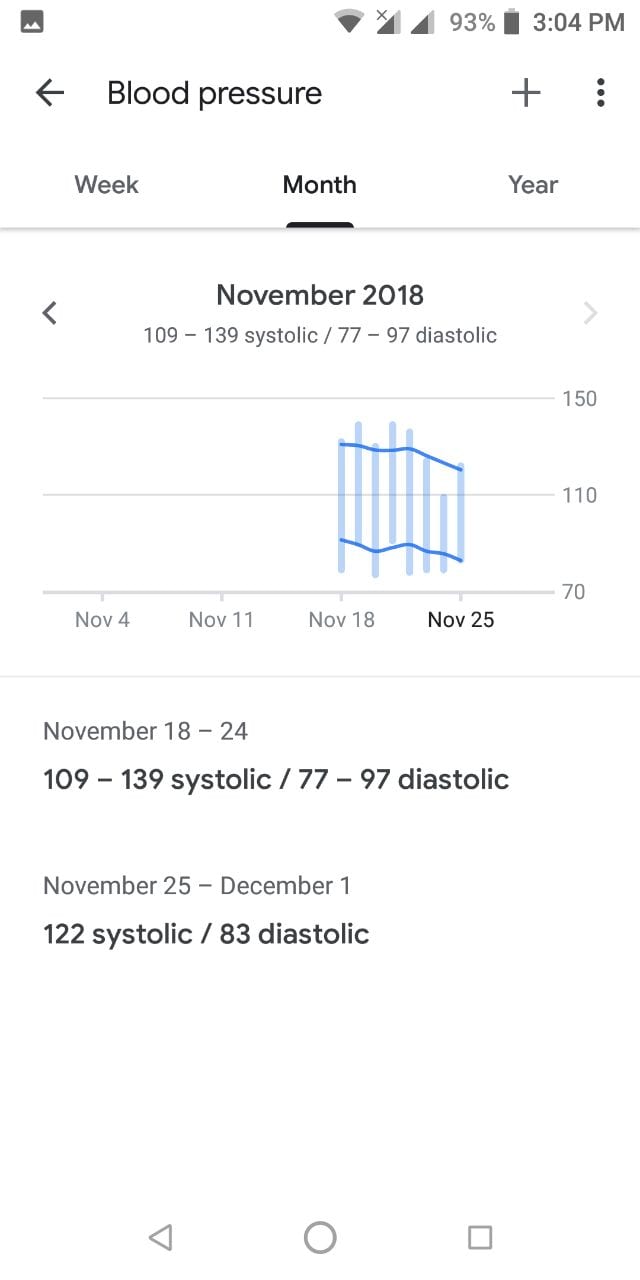640x1280 pixels.
Task: Open the November 18 – 24 entry
Action: 276,758
